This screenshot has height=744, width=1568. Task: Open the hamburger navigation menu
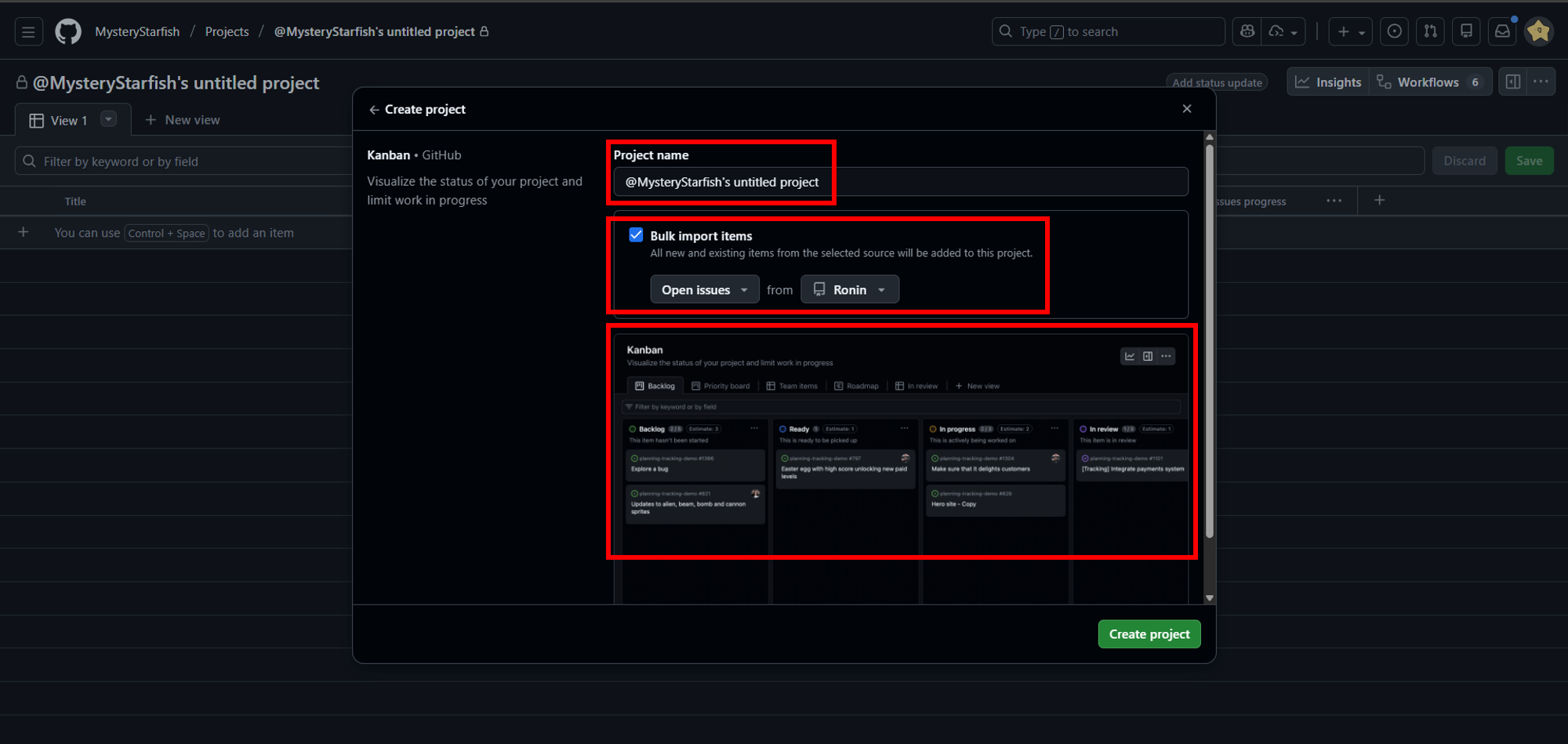(28, 32)
